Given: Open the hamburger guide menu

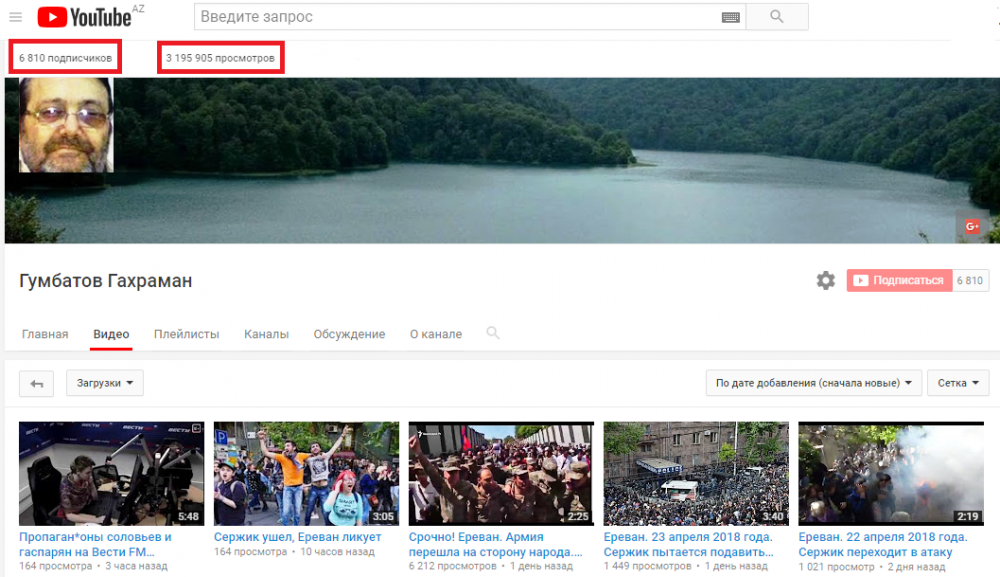Looking at the screenshot, I should click(16, 17).
